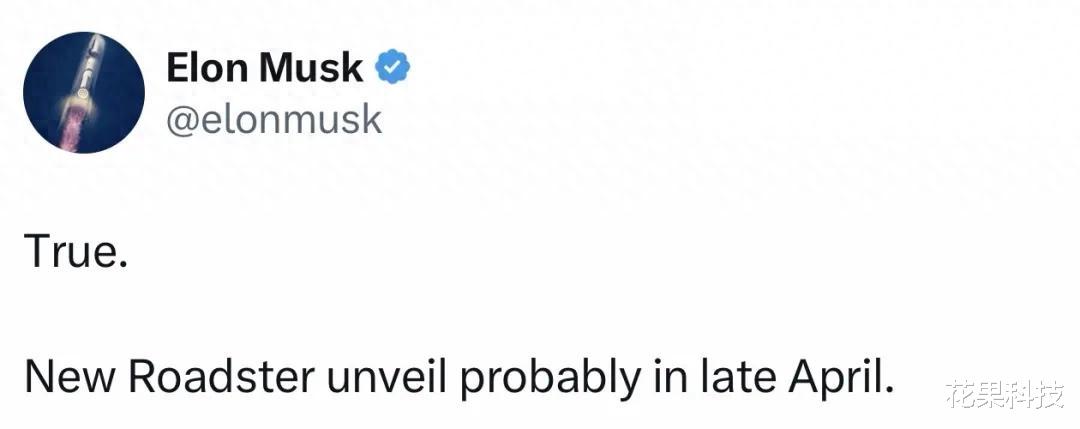Open the @elonmusk handle link
The image size is (1080, 429).
point(273,118)
